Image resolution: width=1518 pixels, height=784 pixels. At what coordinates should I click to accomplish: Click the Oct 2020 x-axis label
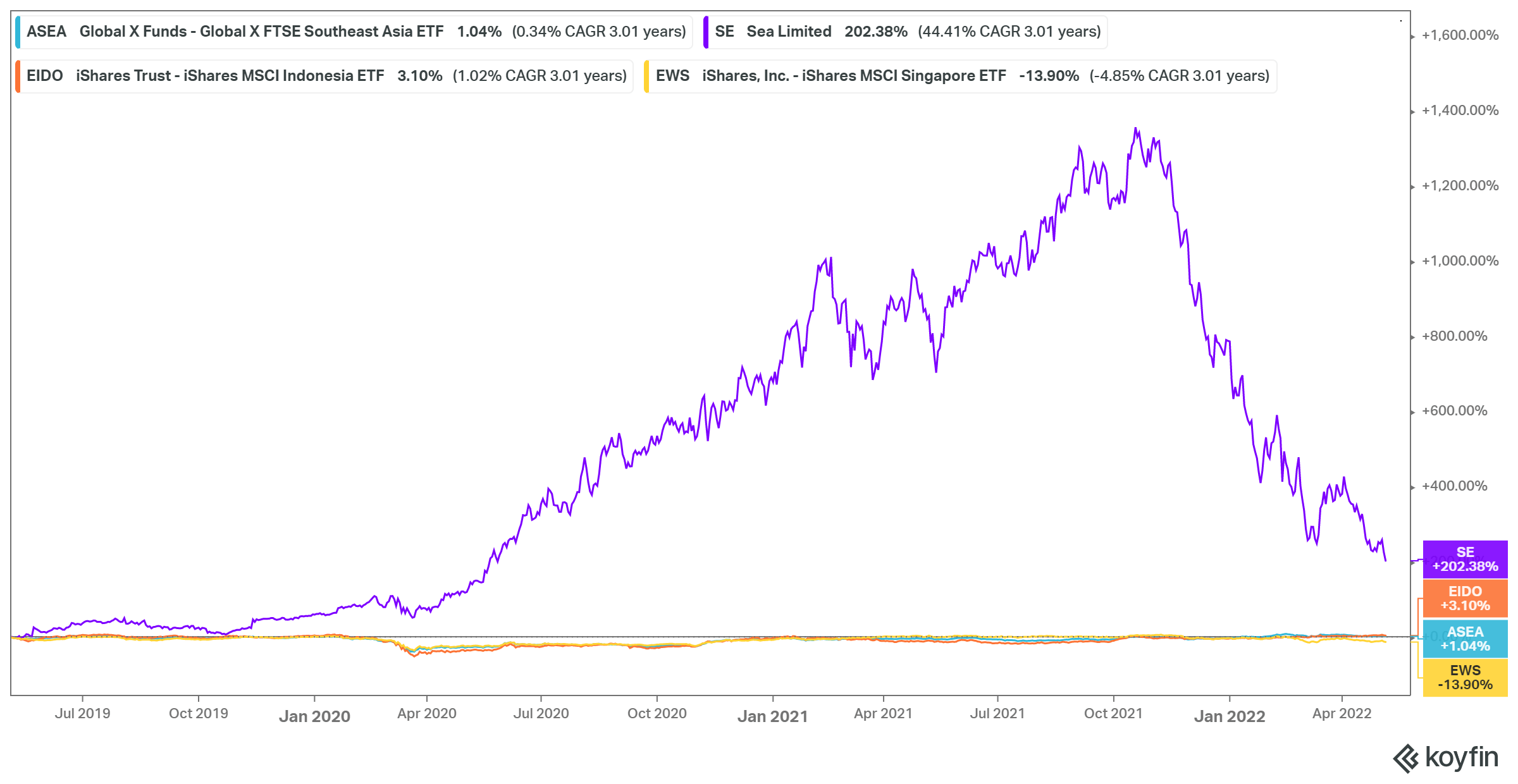[x=657, y=714]
